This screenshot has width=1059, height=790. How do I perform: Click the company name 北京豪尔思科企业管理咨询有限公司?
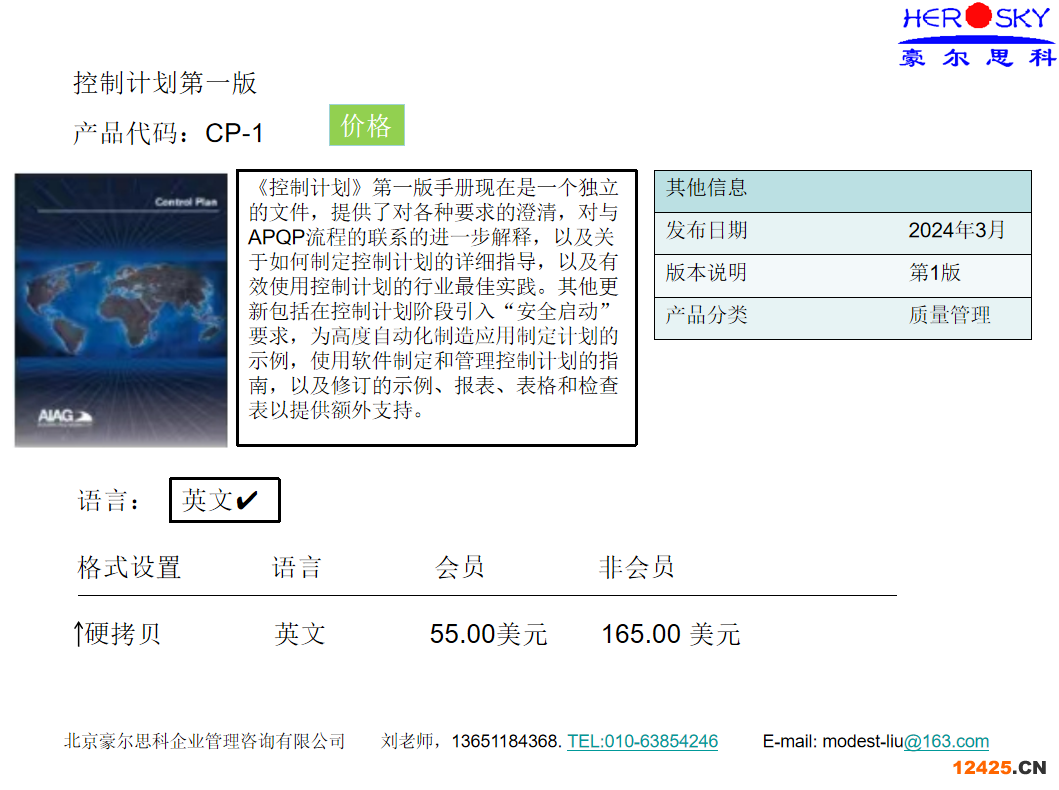[x=205, y=741]
